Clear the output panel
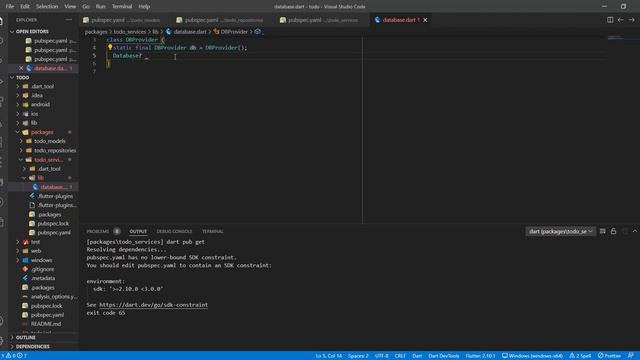Screen dimensions: 640x360 click(602, 231)
